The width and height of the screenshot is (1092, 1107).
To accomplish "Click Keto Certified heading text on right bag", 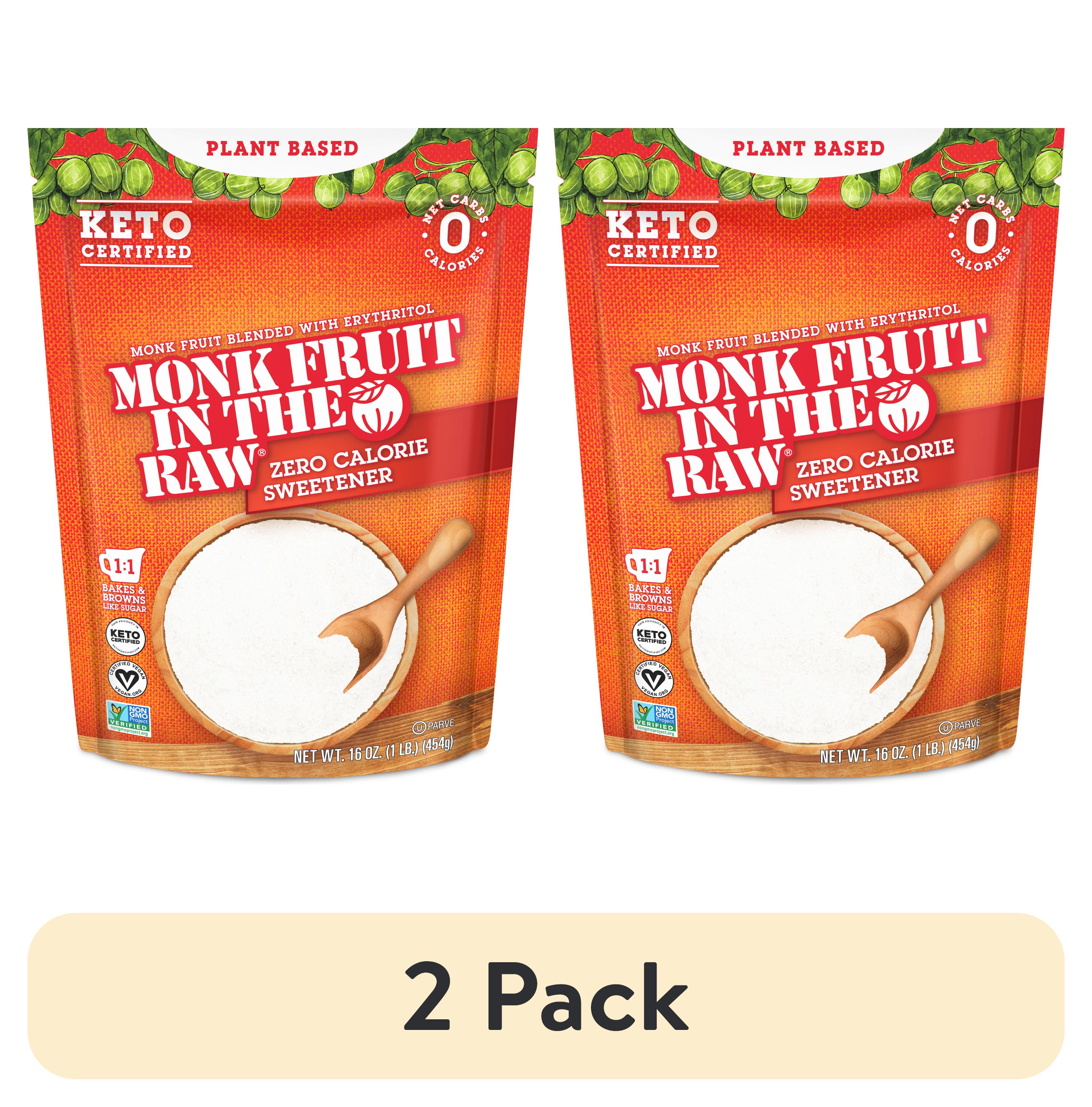I will (662, 235).
